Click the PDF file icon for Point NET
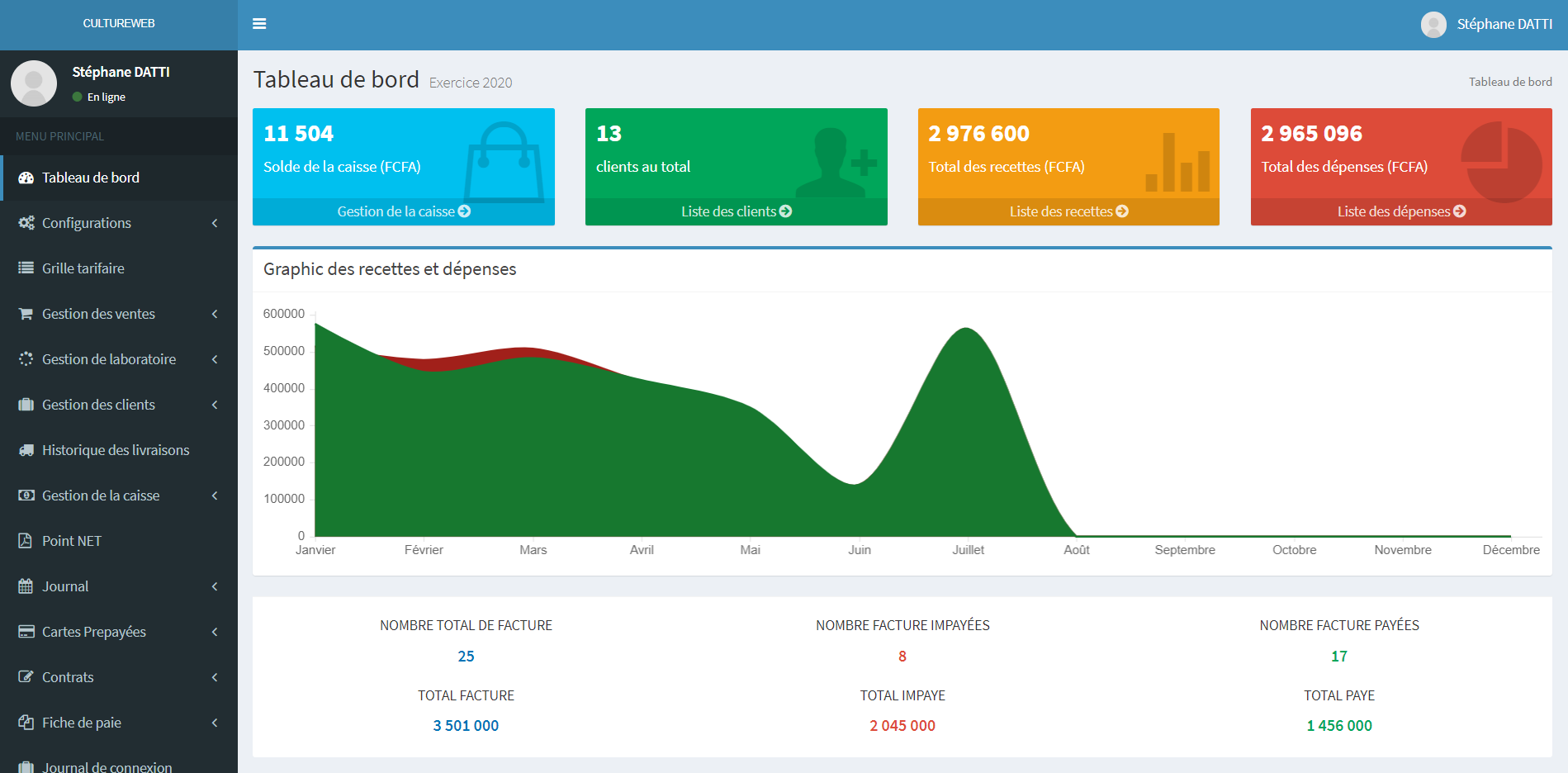 tap(26, 541)
